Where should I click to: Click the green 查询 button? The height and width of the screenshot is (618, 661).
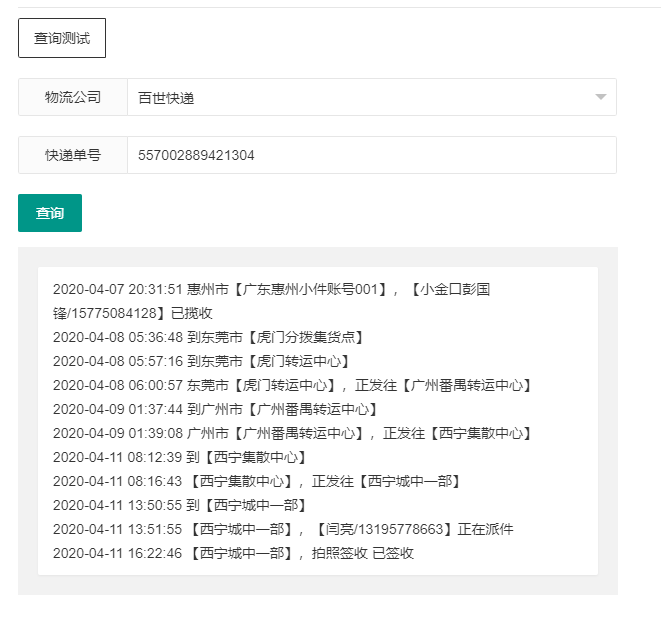(50, 213)
